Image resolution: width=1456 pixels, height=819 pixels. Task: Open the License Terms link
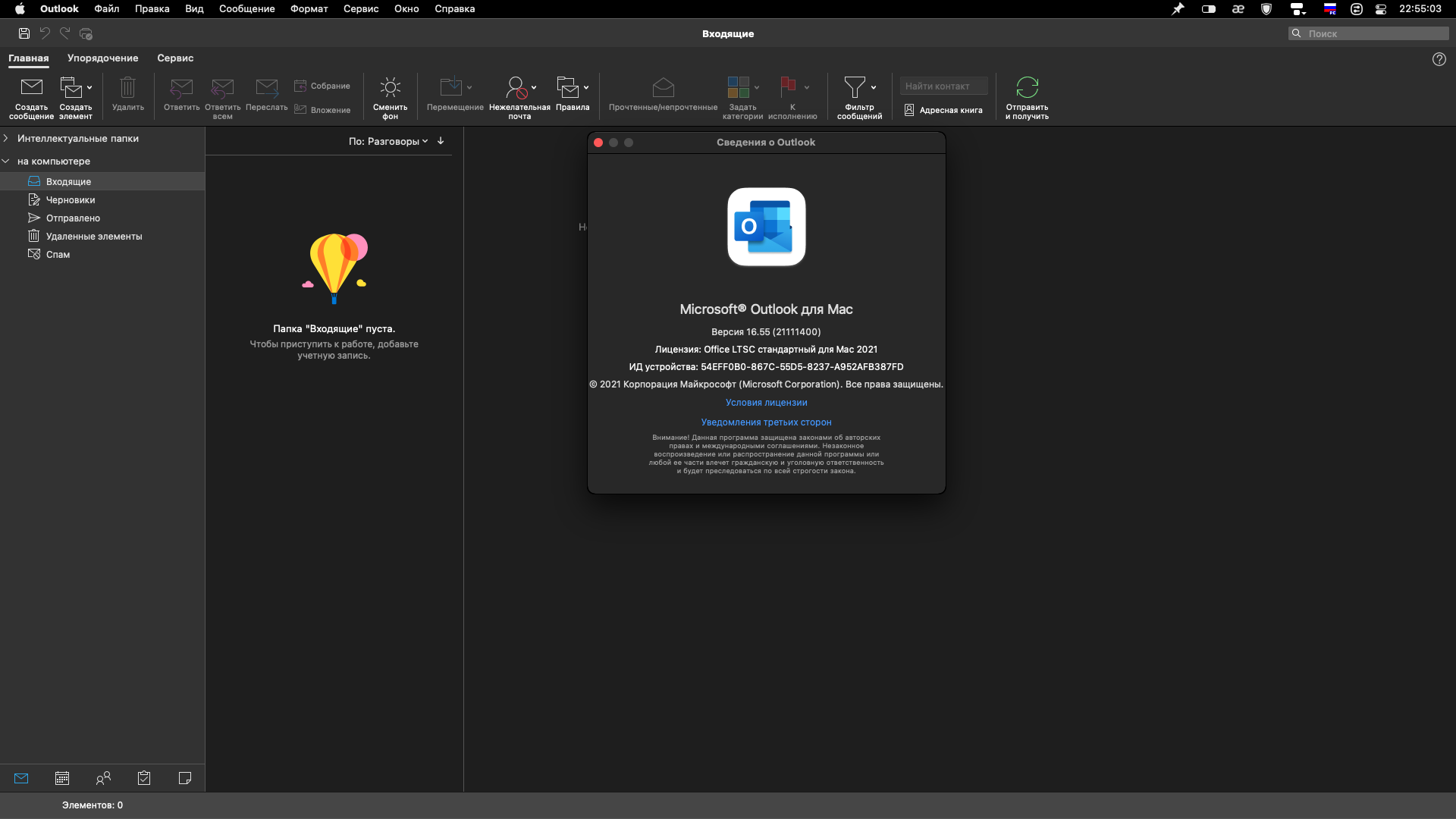[766, 403]
